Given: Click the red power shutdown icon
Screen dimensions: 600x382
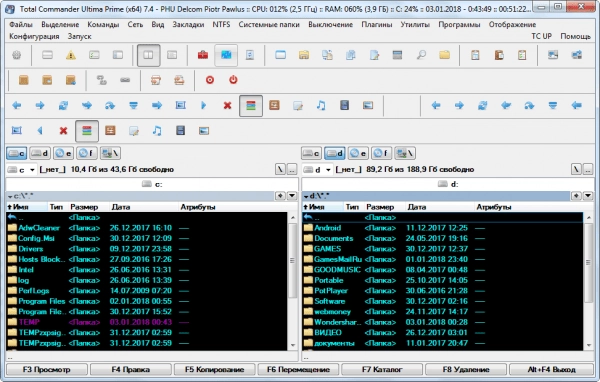Looking at the screenshot, I should (x=233, y=80).
